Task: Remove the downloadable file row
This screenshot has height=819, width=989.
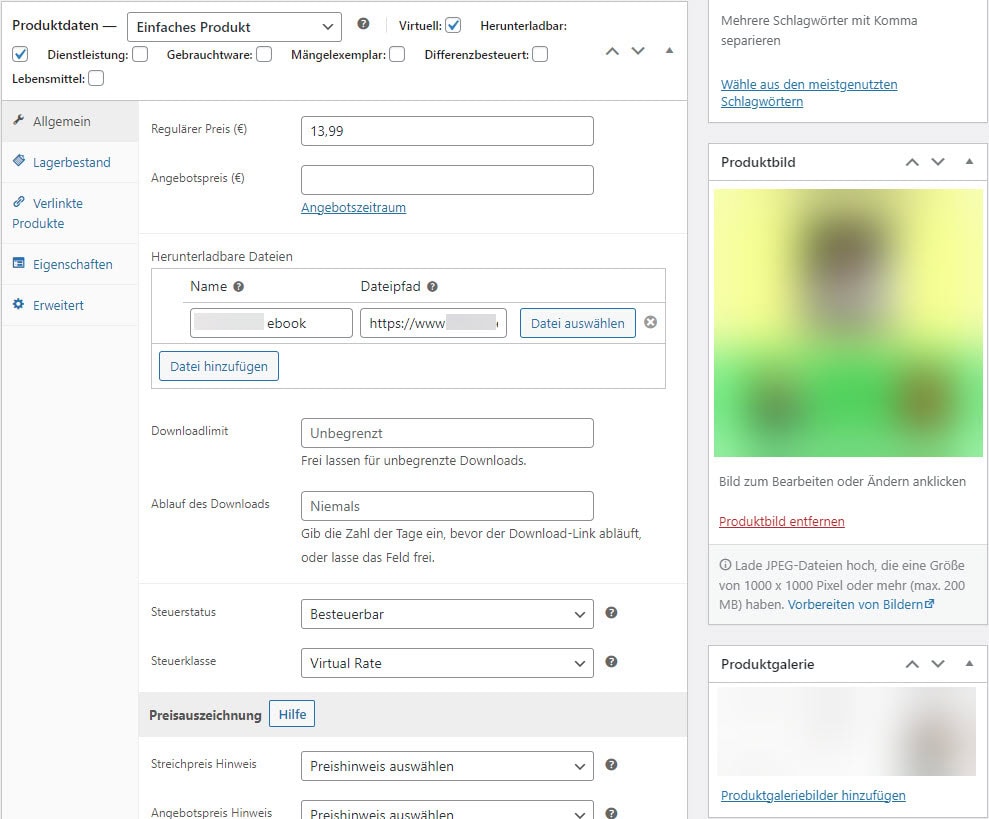Action: click(x=650, y=322)
